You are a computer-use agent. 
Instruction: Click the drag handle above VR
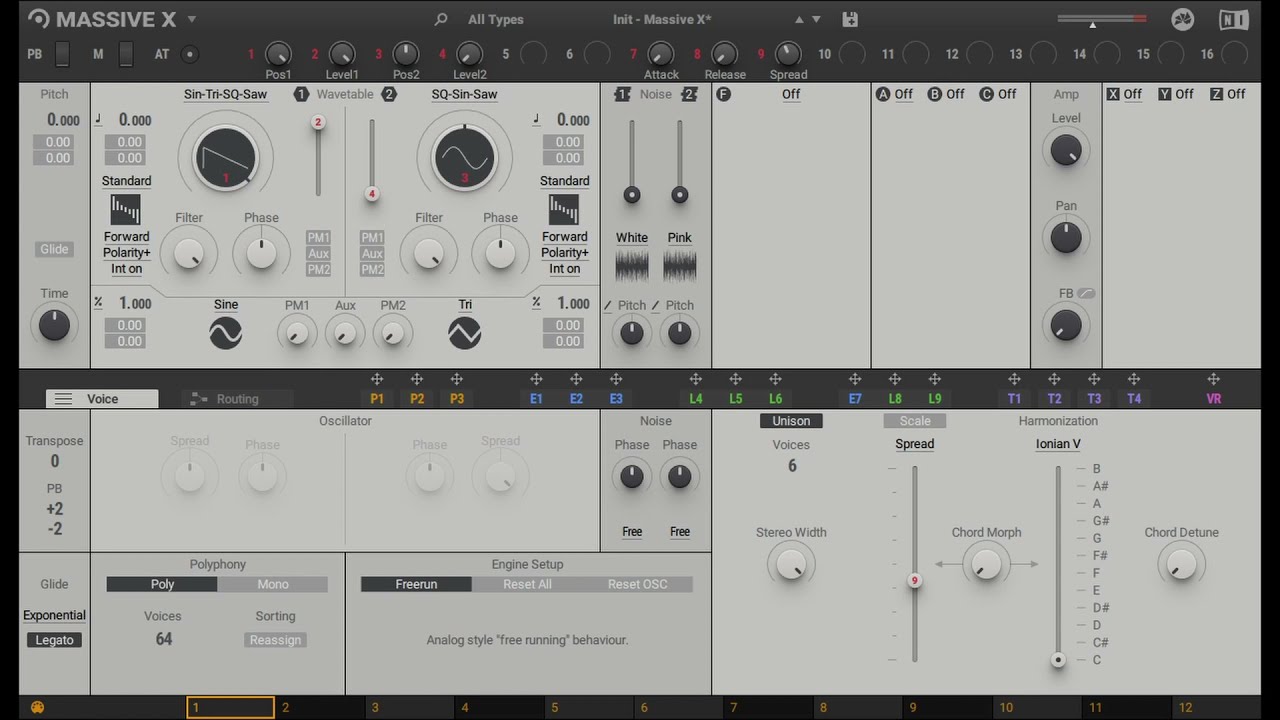click(x=1213, y=379)
